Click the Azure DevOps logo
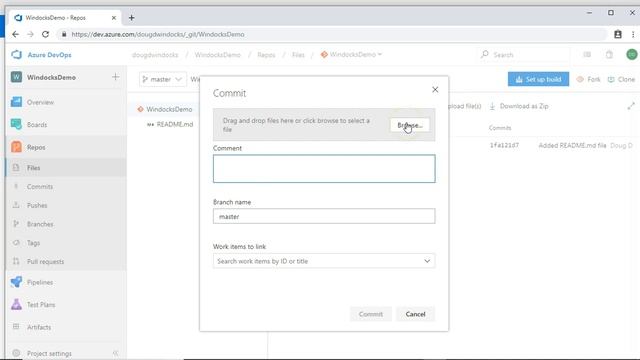Screen dimensions: 640x360 coord(17,54)
